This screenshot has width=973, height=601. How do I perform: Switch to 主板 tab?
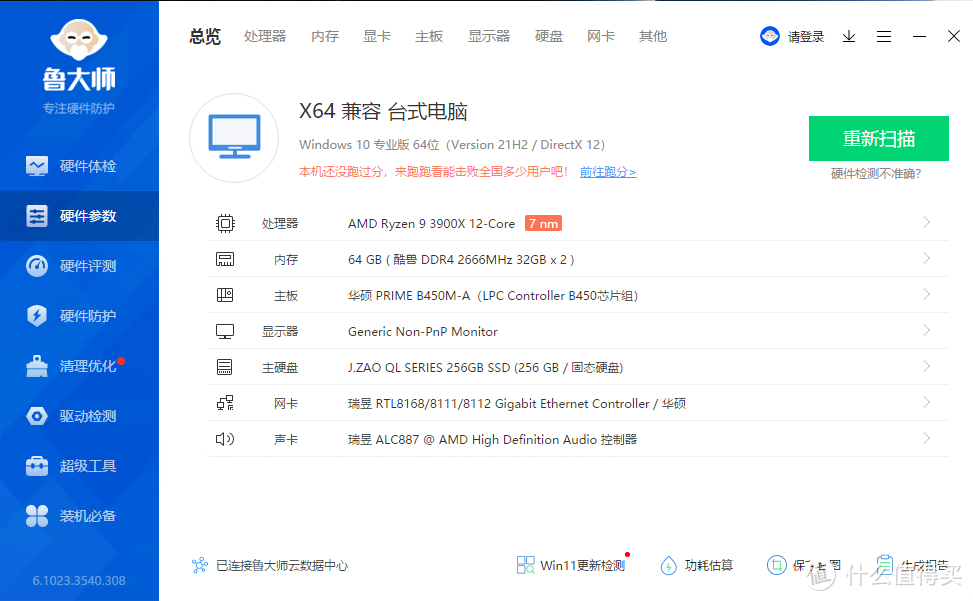429,37
